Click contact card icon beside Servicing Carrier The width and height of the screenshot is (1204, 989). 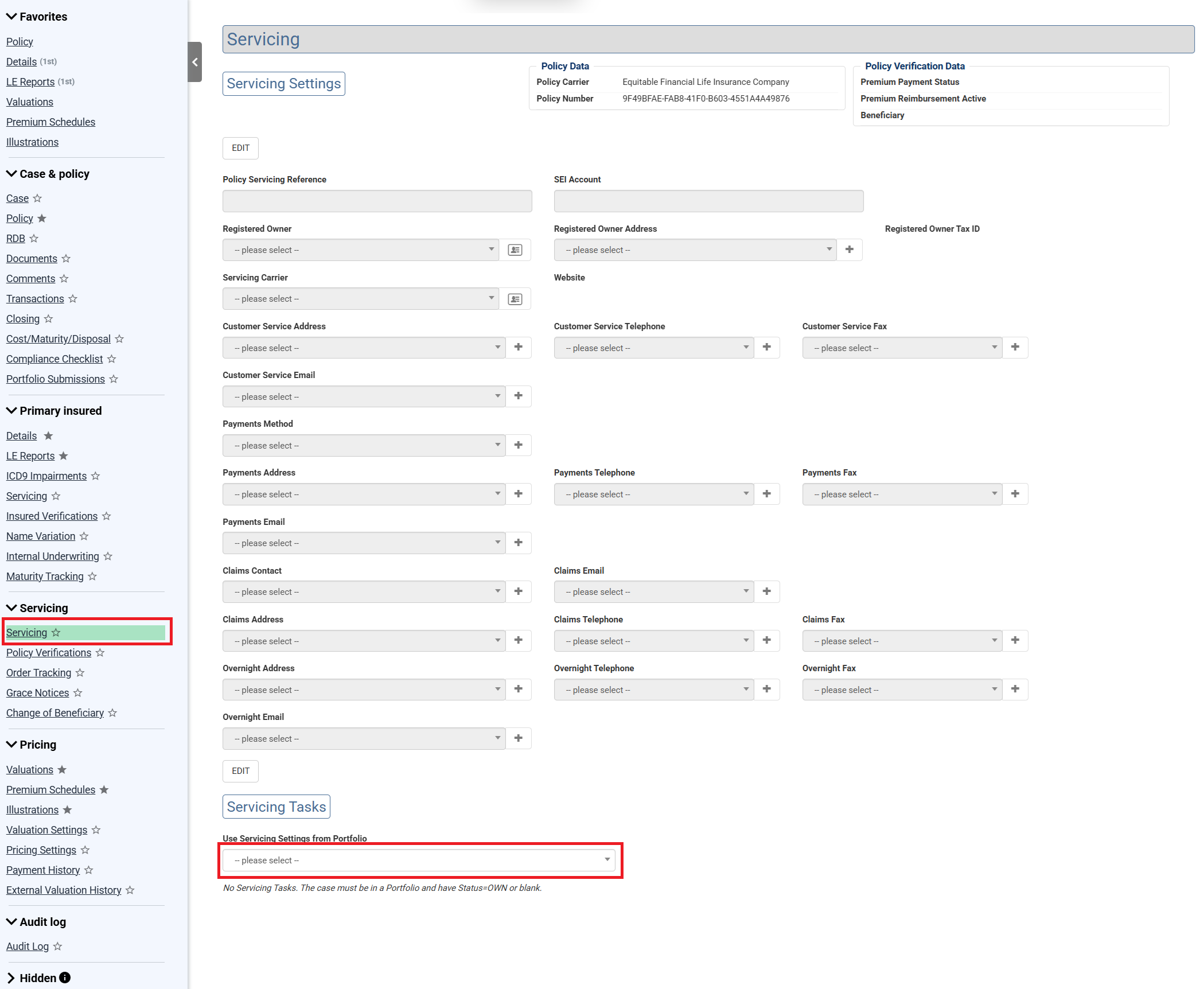(515, 299)
